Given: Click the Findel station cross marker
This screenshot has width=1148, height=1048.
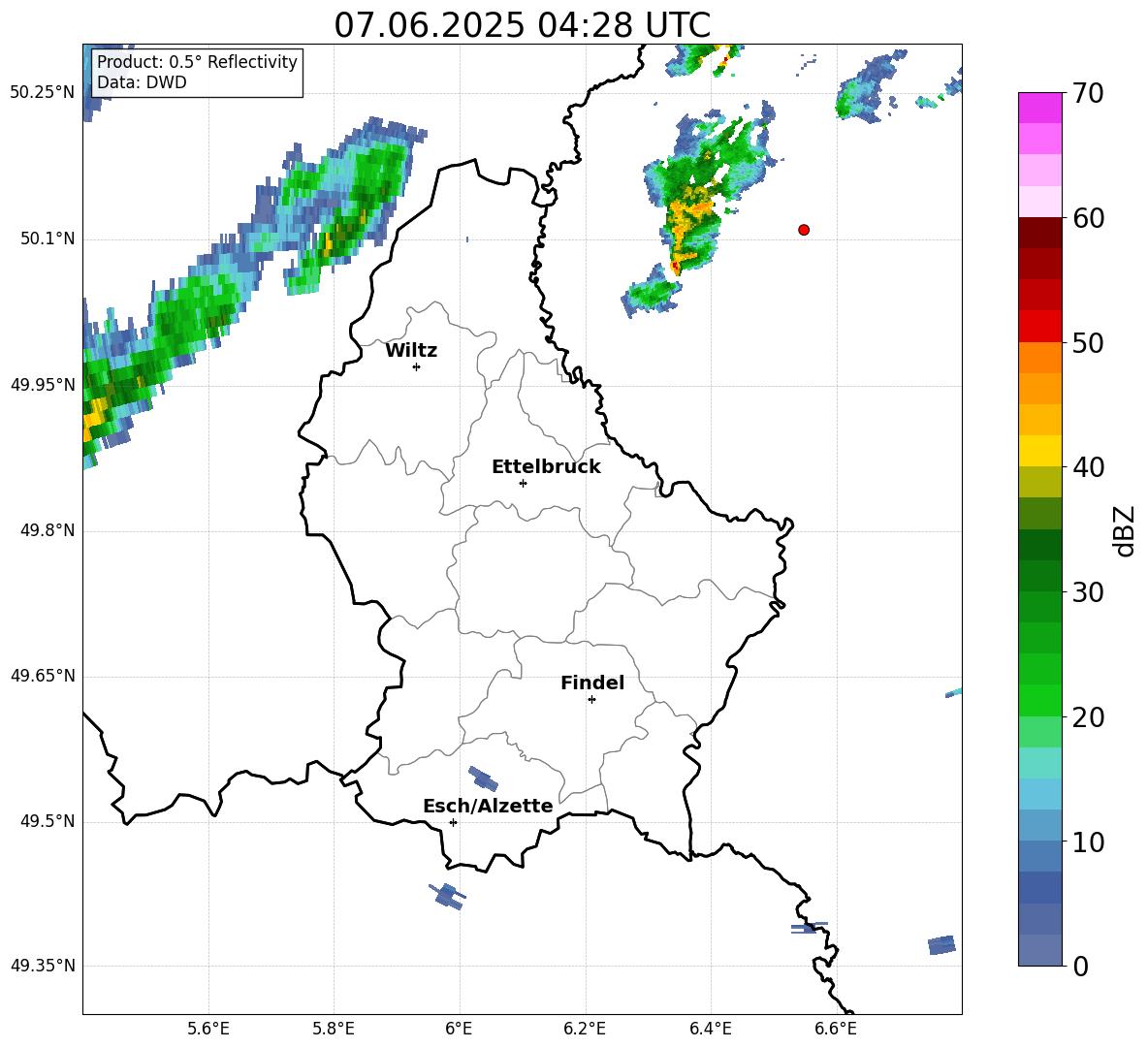Looking at the screenshot, I should [x=591, y=700].
